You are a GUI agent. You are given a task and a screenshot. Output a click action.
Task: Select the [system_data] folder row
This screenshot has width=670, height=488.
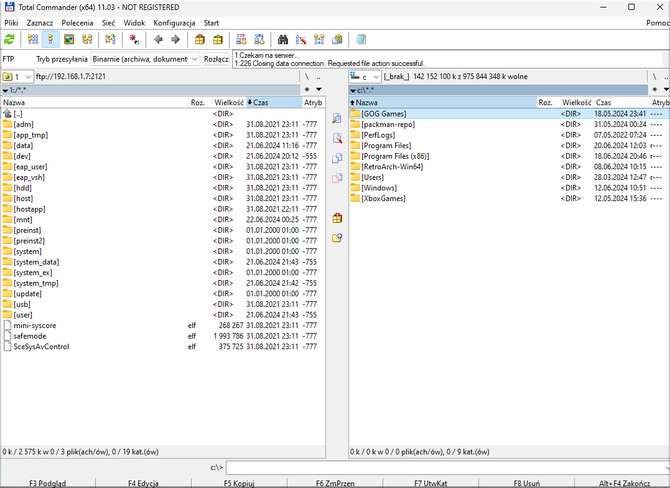(163, 262)
